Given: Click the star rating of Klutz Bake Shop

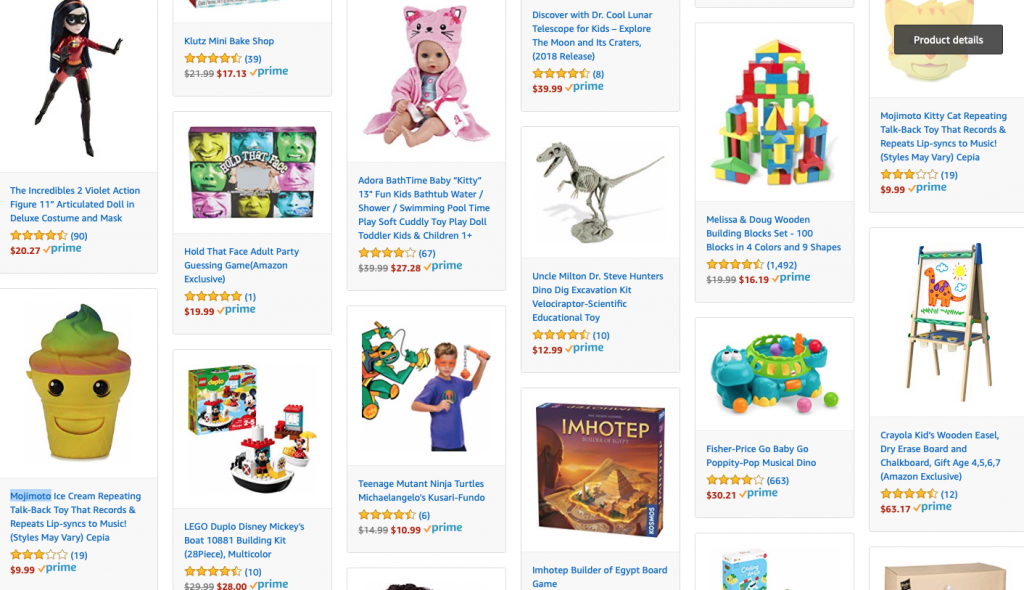Looking at the screenshot, I should coord(212,58).
